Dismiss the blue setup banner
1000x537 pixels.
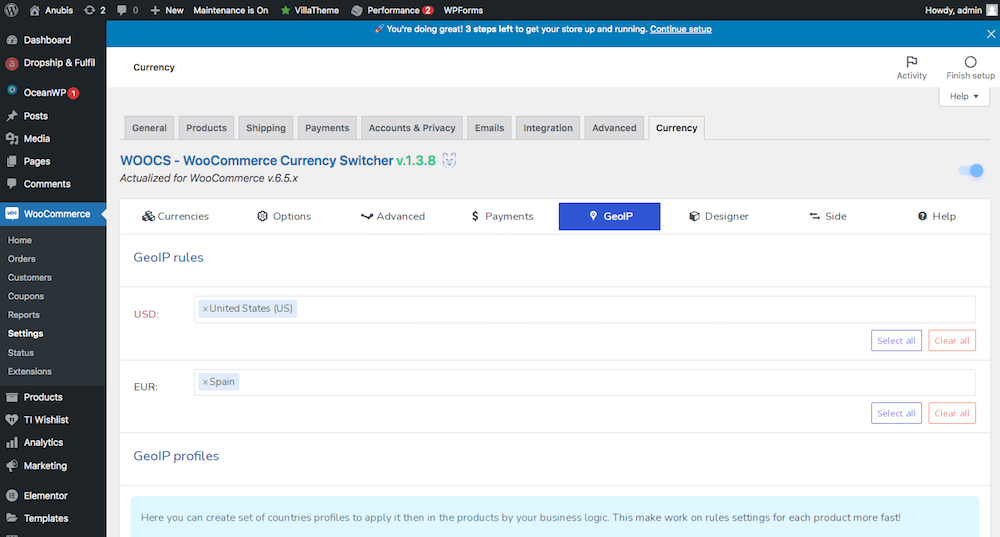[x=990, y=34]
